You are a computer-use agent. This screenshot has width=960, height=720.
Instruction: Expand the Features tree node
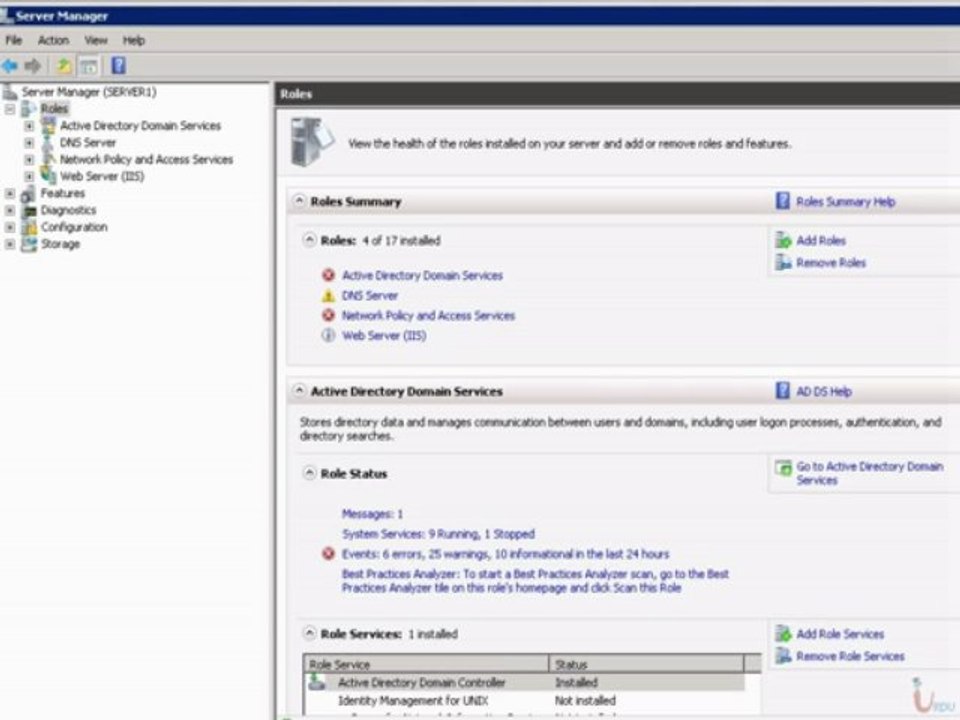pos(10,193)
